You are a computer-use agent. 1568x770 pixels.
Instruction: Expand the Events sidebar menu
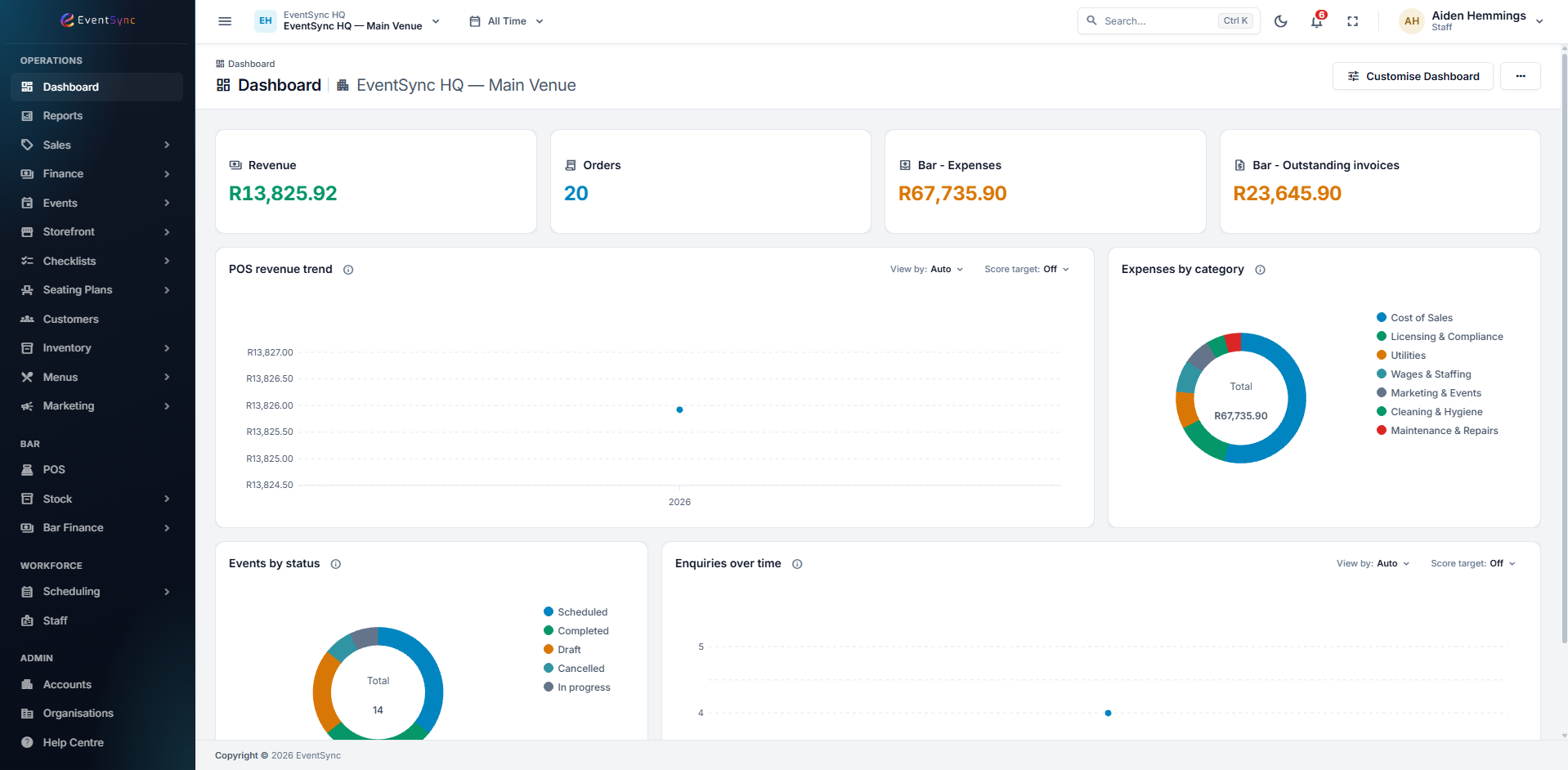click(96, 203)
